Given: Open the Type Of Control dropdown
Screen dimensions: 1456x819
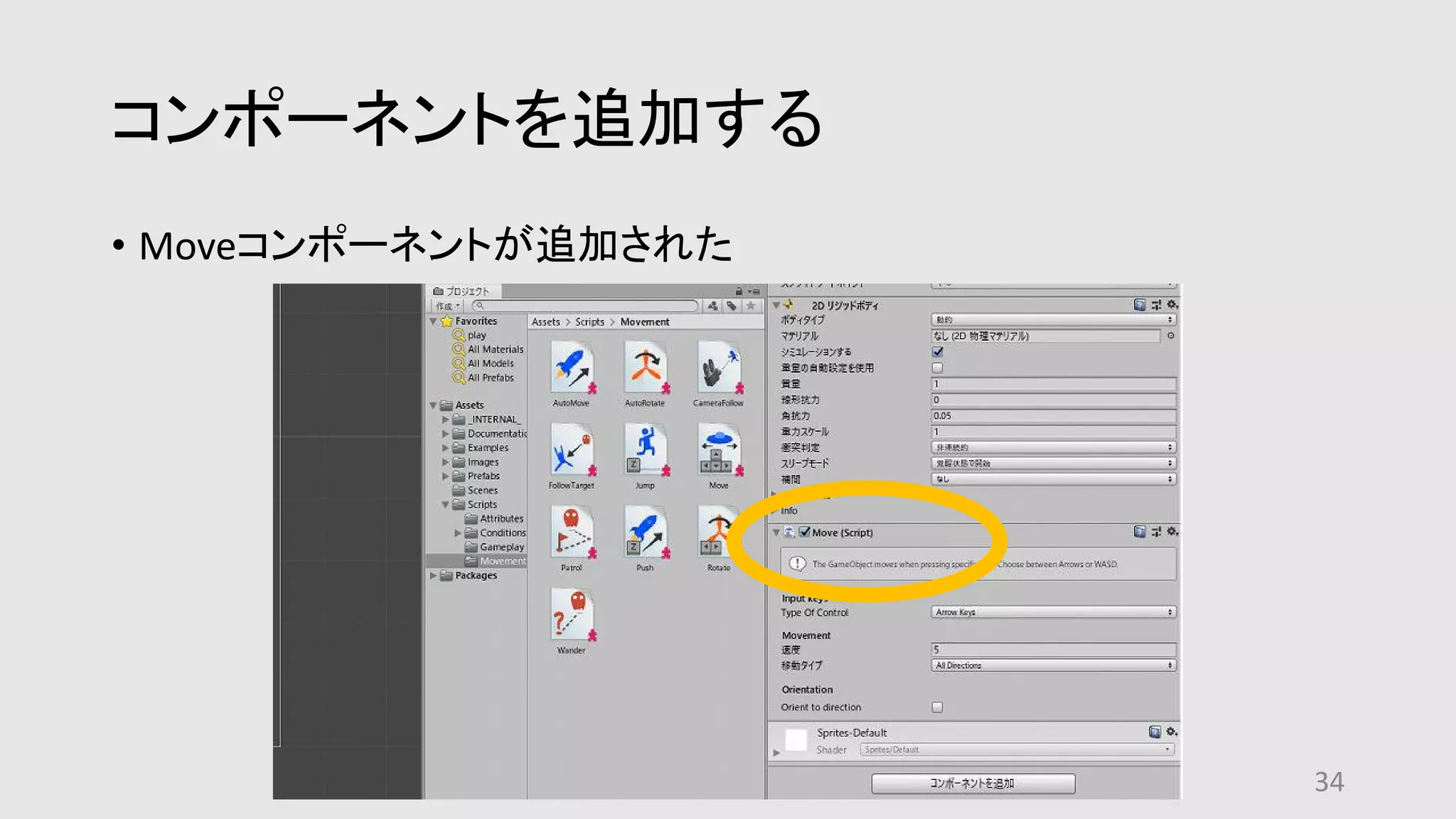Looking at the screenshot, I should coord(1054,612).
